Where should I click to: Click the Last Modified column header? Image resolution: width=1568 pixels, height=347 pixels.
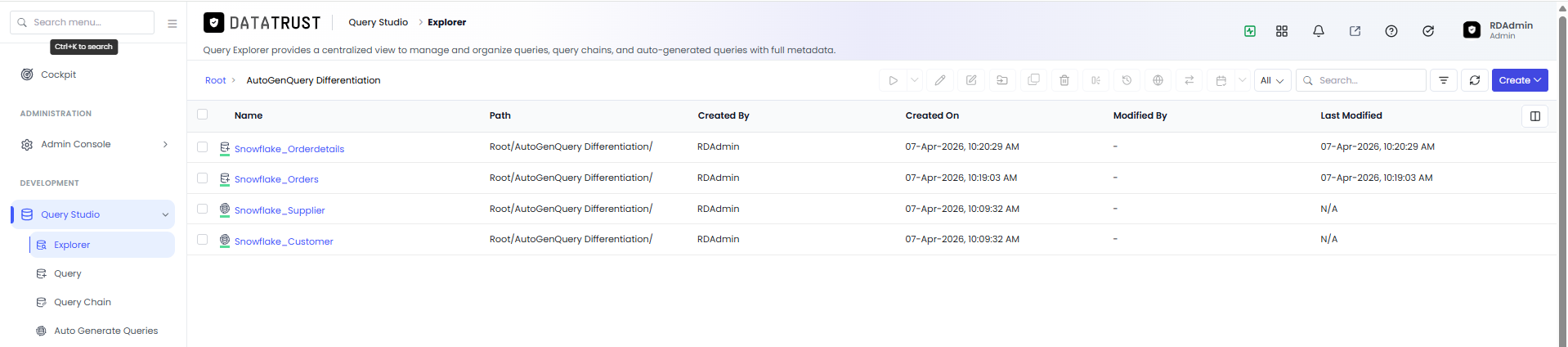1351,115
